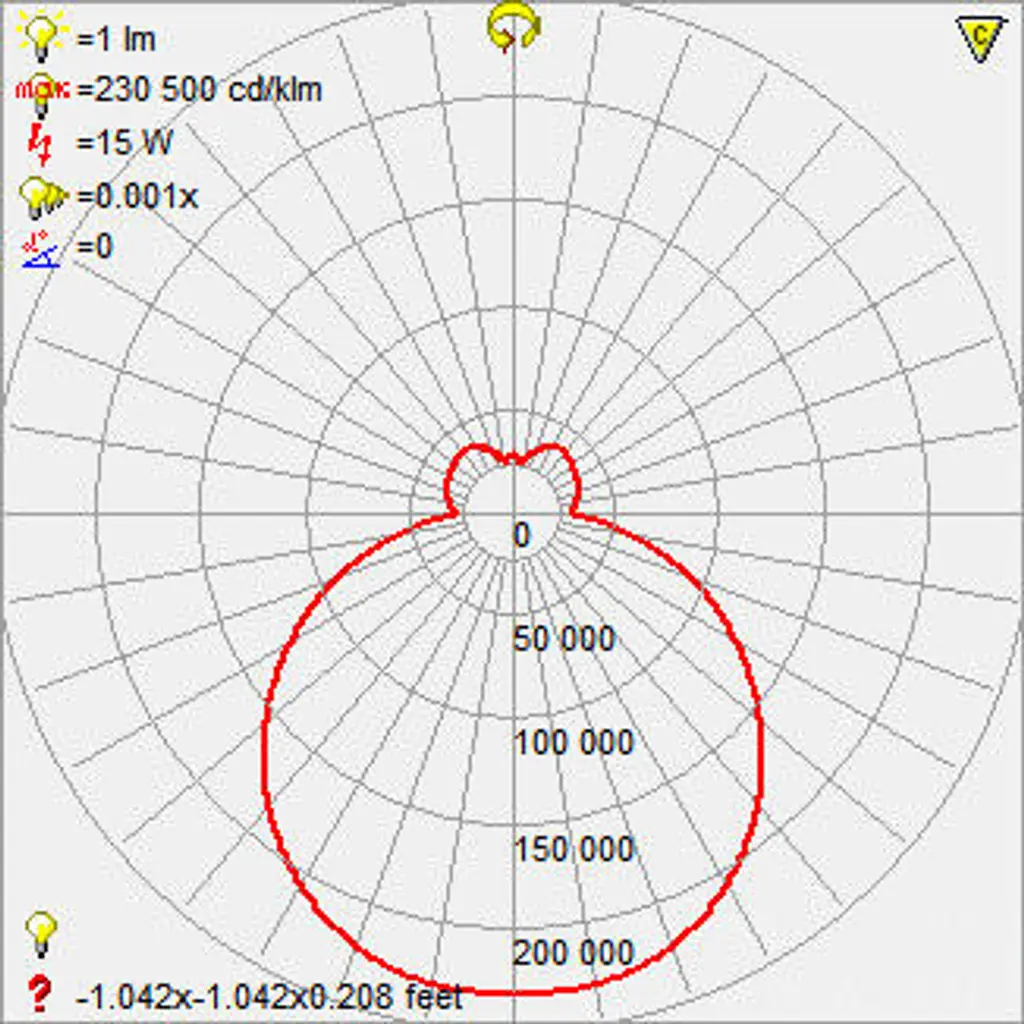Viewport: 1024px width, 1024px height.
Task: Click the yellow rotation arrow icon
Action: tap(514, 27)
